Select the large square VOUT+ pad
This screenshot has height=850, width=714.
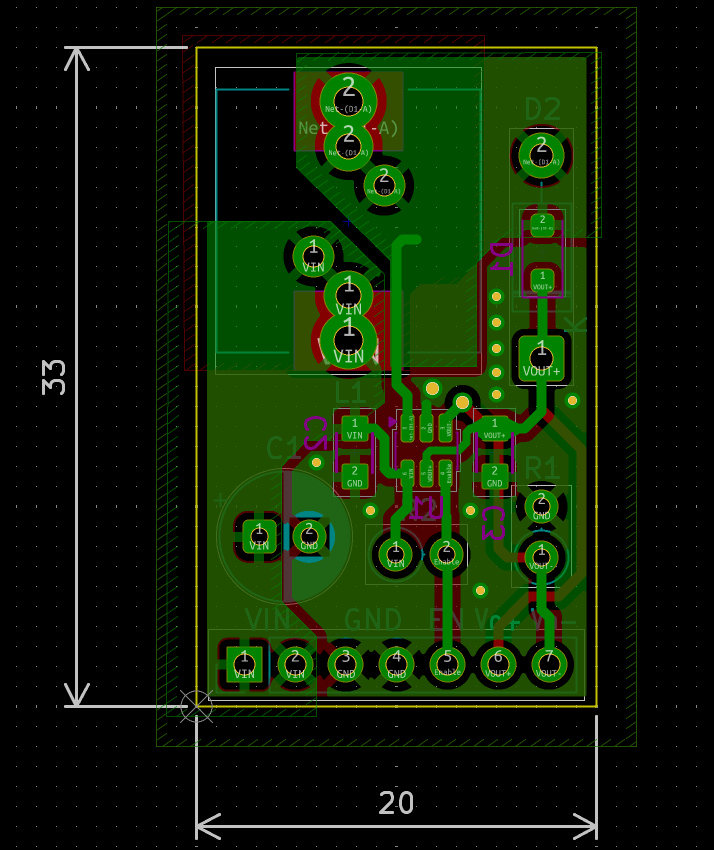click(x=541, y=358)
